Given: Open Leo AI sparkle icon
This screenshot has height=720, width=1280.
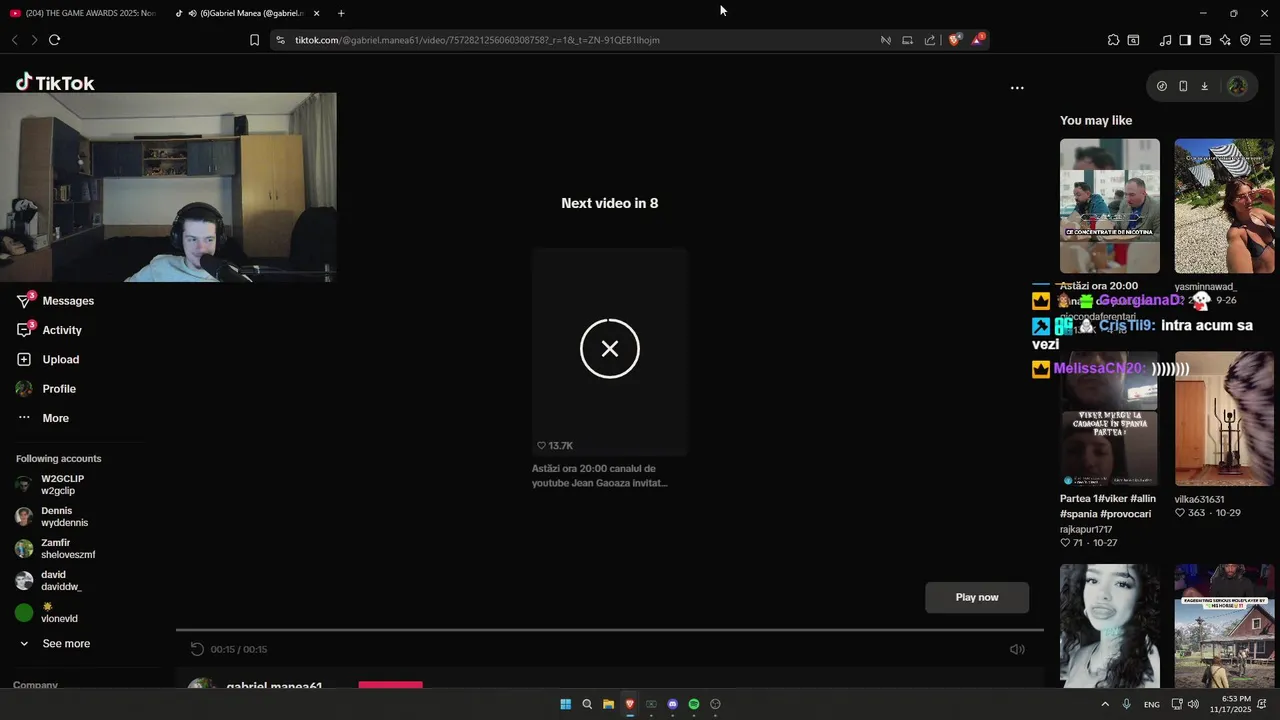Looking at the screenshot, I should click(x=1225, y=40).
